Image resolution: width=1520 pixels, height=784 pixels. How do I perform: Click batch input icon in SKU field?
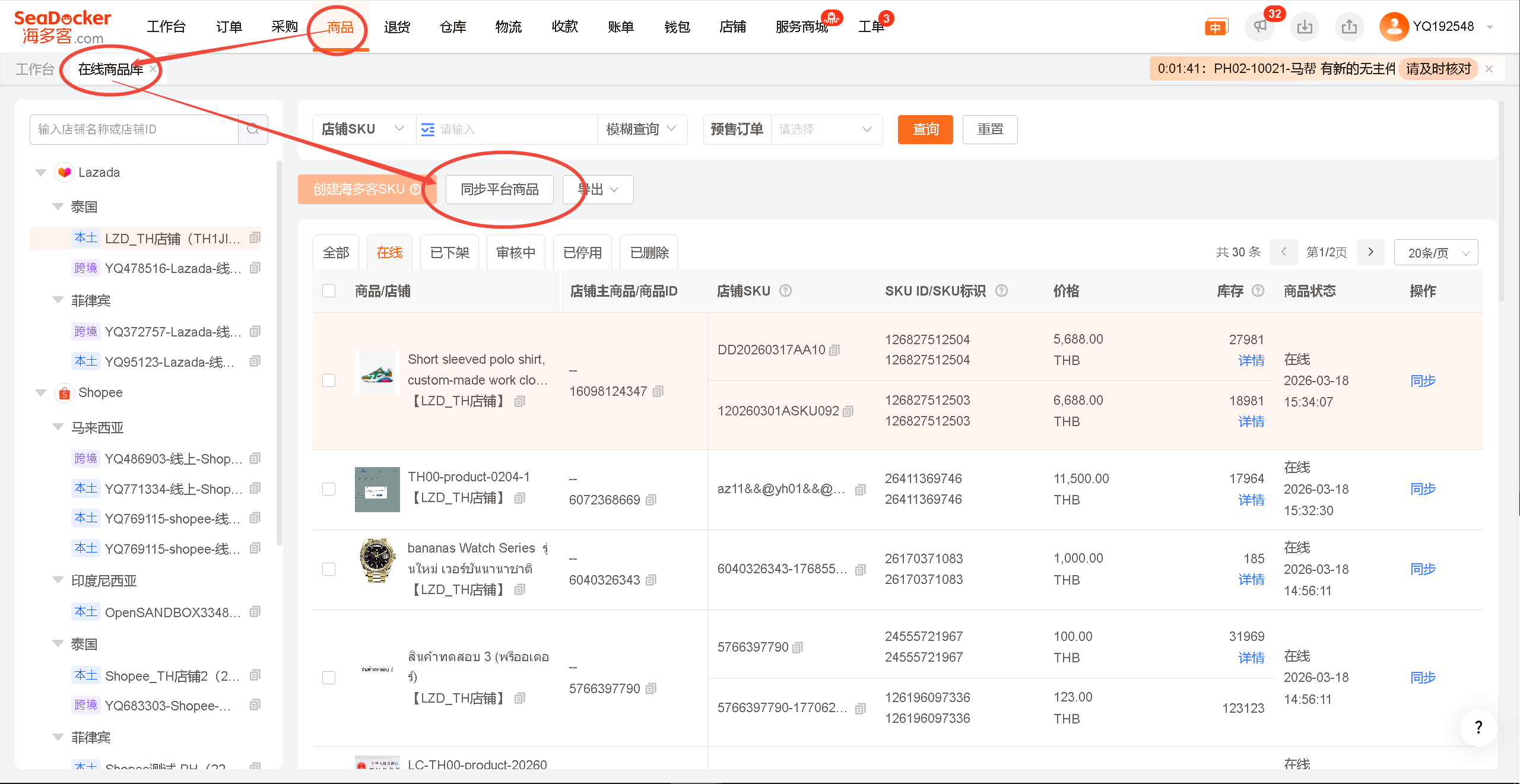click(427, 129)
